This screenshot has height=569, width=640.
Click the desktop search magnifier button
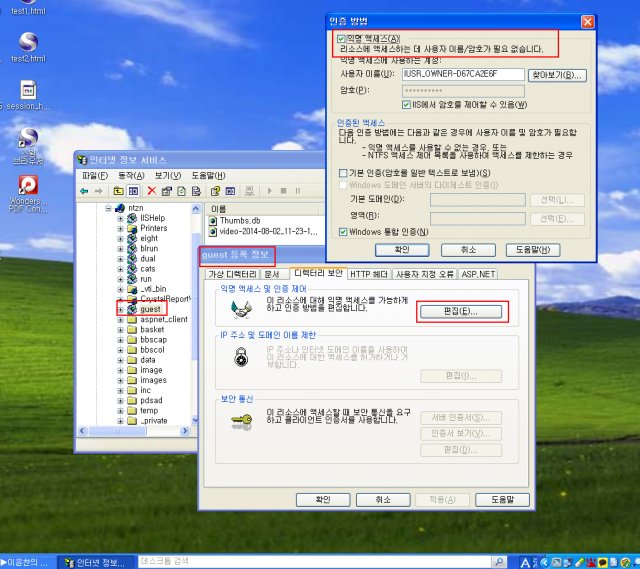click(x=499, y=562)
